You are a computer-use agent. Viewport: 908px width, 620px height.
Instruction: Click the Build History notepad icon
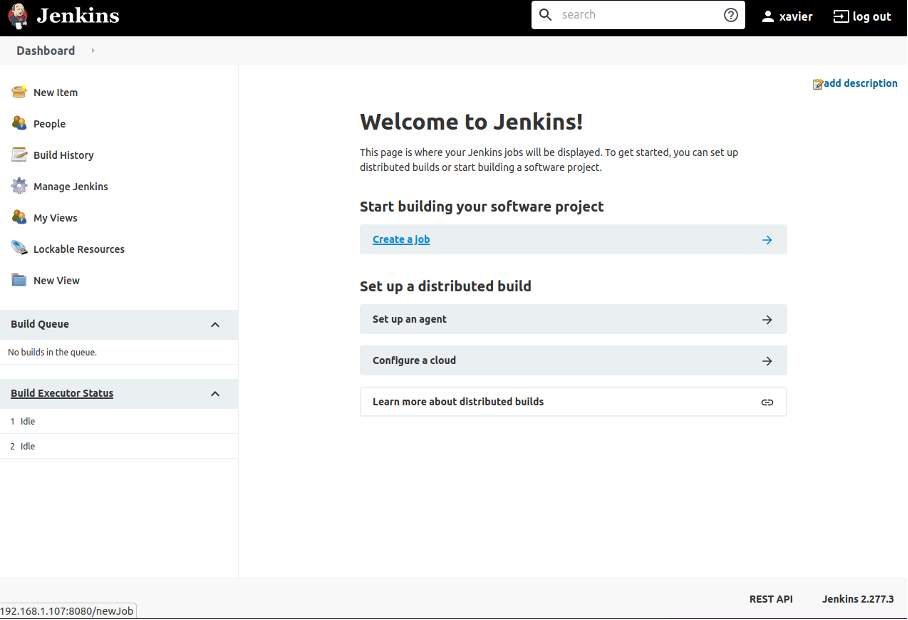coord(19,154)
